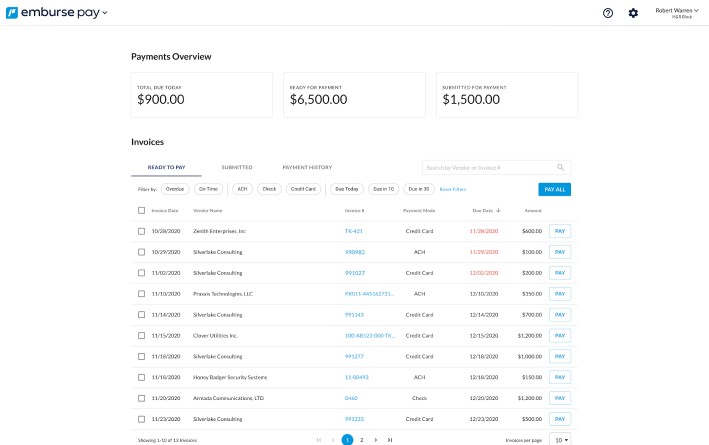
Task: Open the settings gear icon
Action: click(x=633, y=13)
